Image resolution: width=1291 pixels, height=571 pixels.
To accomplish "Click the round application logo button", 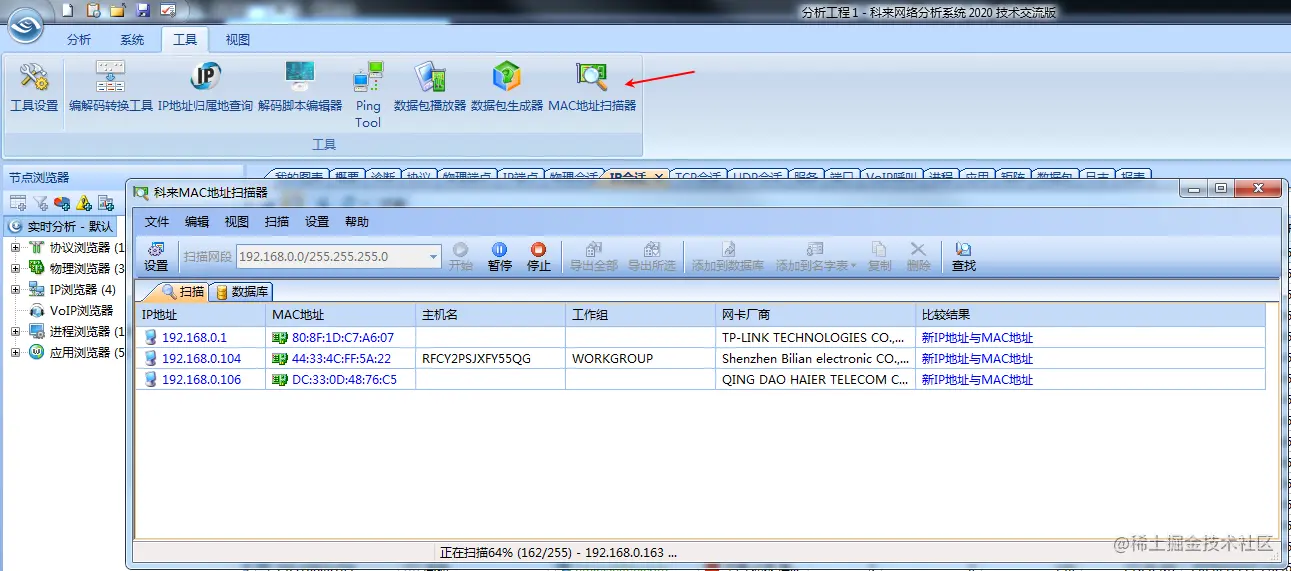I will [27, 25].
